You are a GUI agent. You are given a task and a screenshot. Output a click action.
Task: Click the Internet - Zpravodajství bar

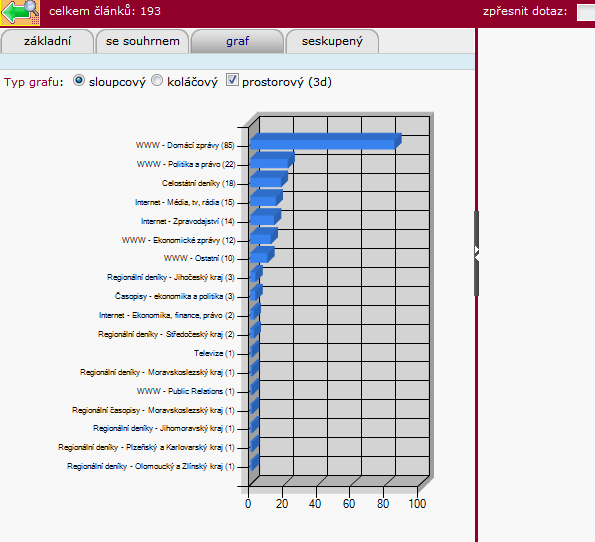265,217
